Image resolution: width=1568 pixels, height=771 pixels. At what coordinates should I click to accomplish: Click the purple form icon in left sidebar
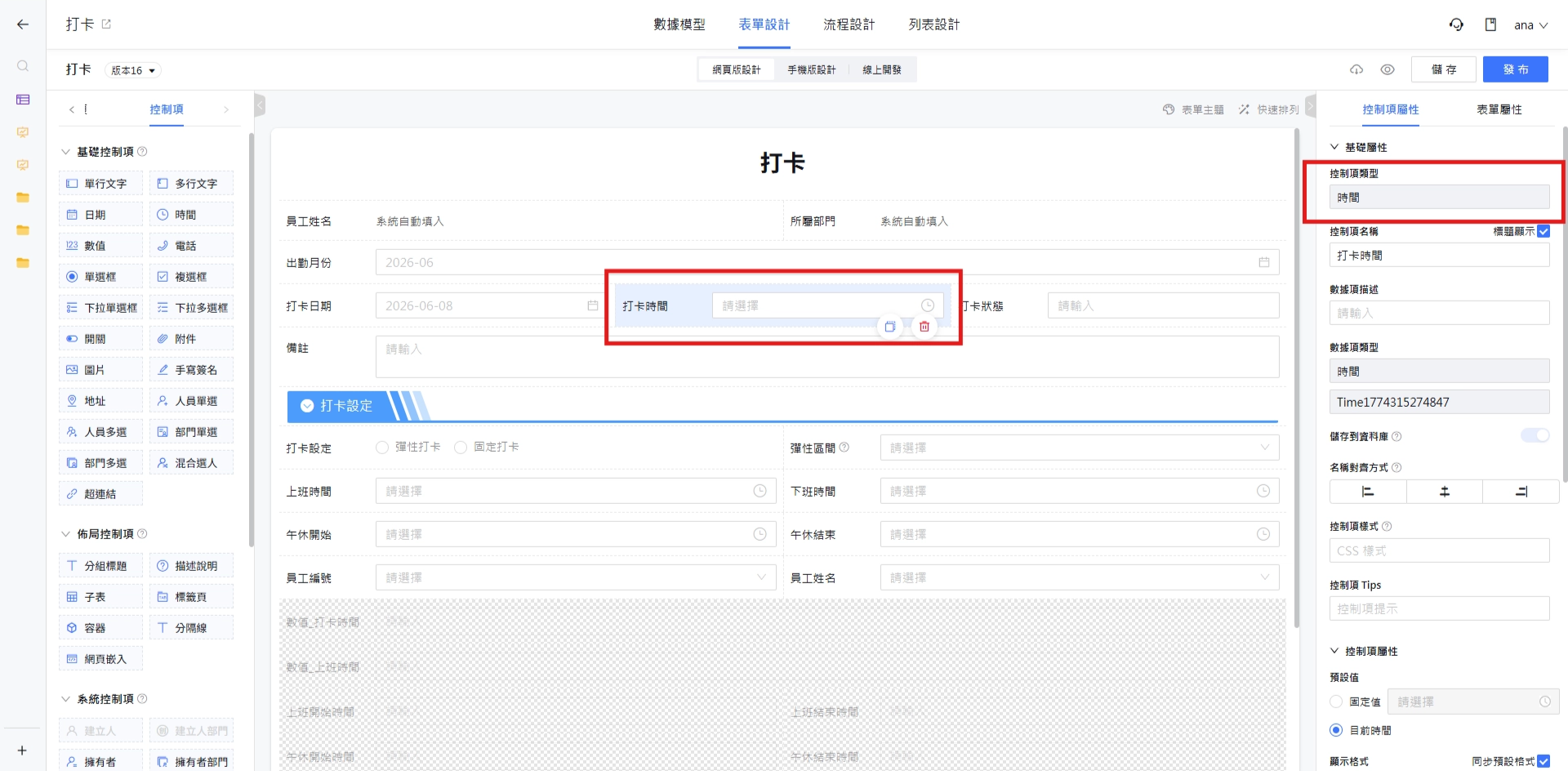(23, 100)
